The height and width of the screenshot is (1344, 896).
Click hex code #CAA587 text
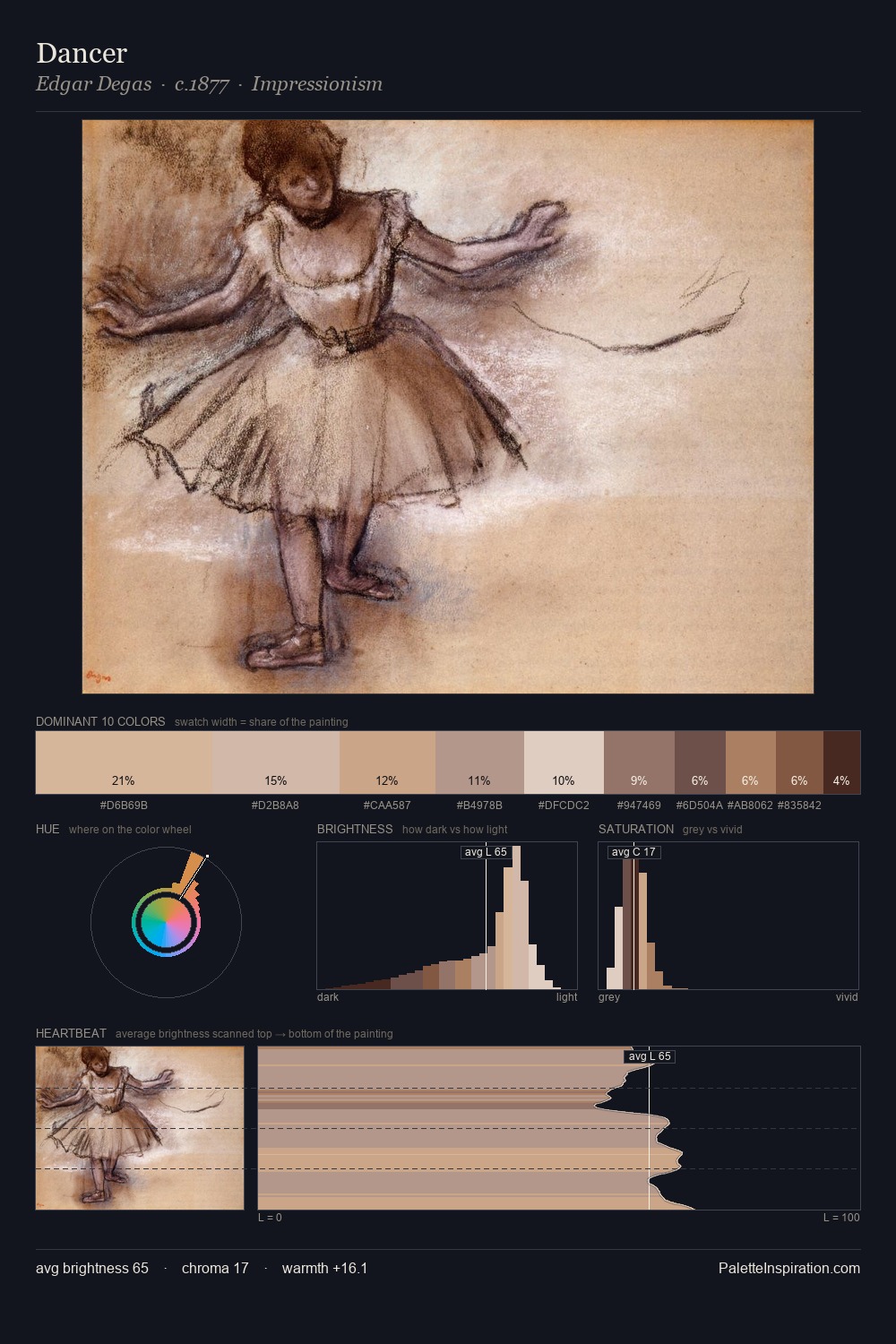387,806
